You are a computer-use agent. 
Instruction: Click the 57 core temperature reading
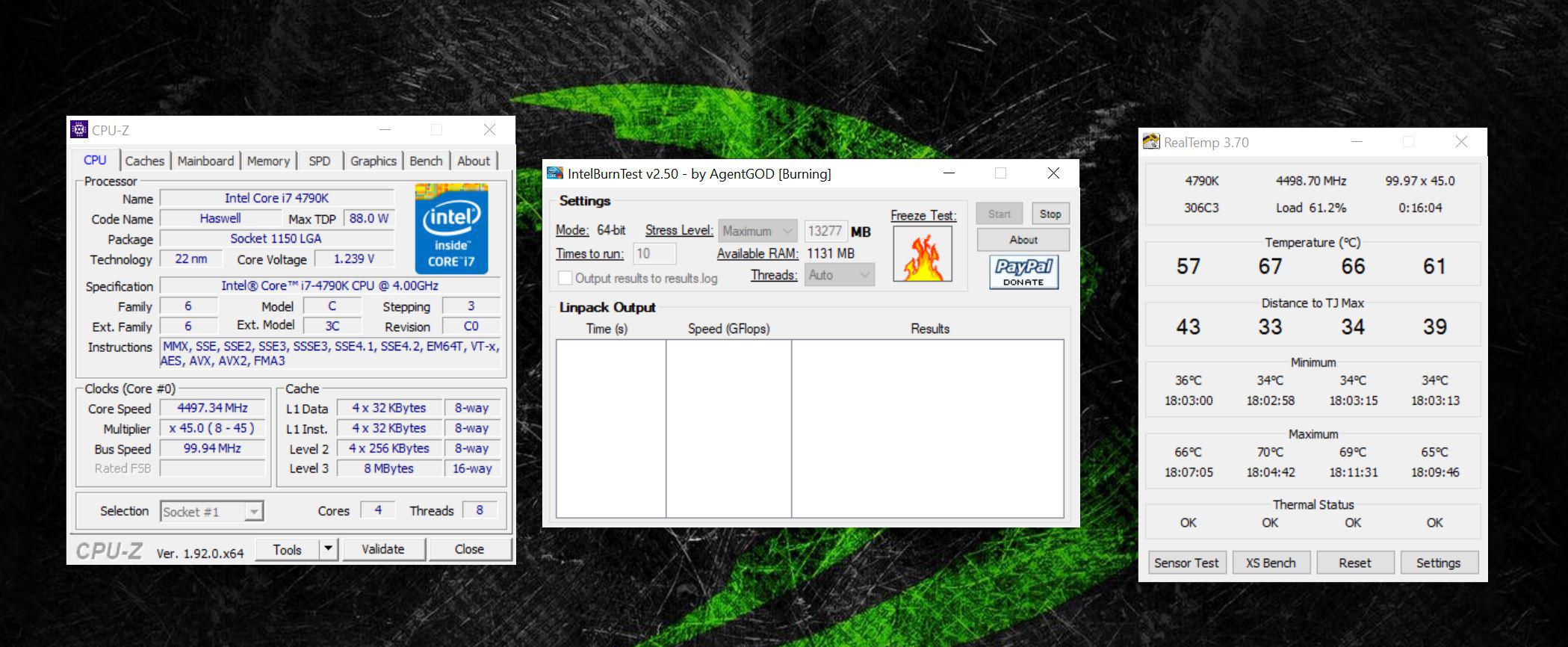click(x=1189, y=266)
